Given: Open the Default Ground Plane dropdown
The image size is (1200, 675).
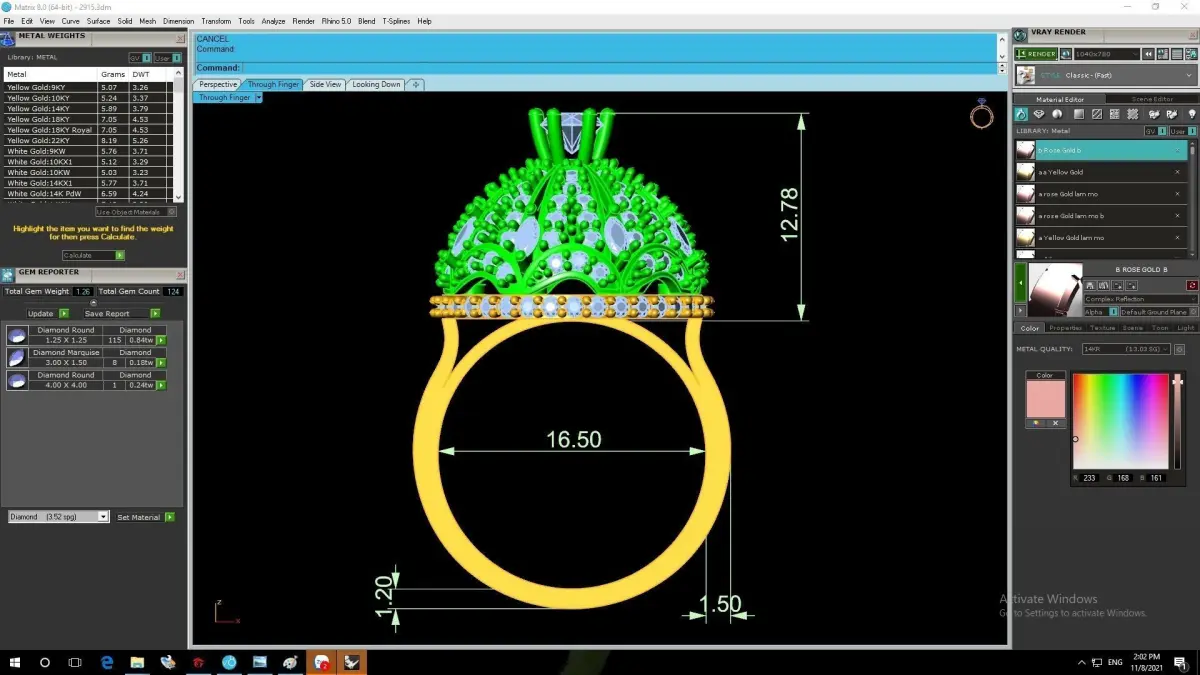Looking at the screenshot, I should pos(1159,312).
